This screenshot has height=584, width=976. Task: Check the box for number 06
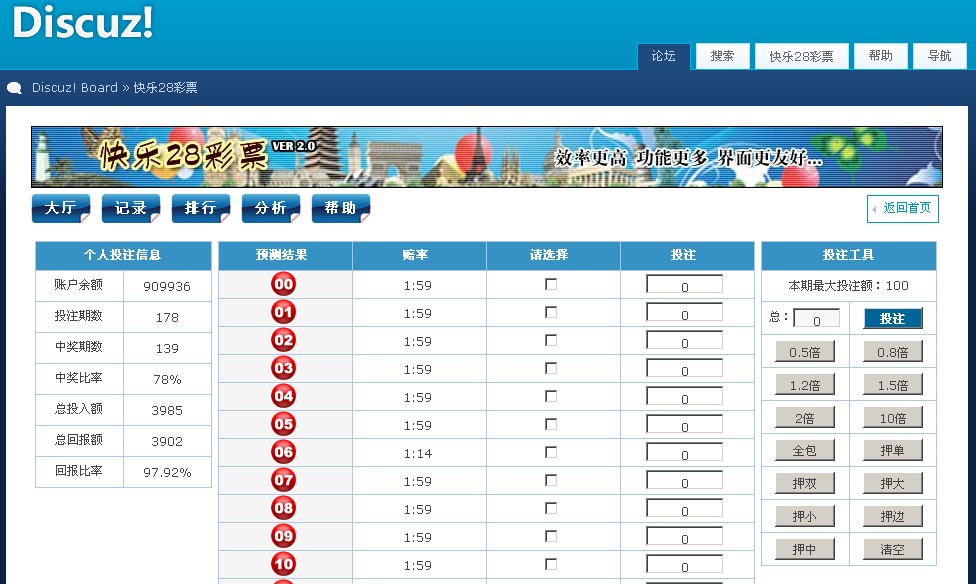(x=551, y=452)
